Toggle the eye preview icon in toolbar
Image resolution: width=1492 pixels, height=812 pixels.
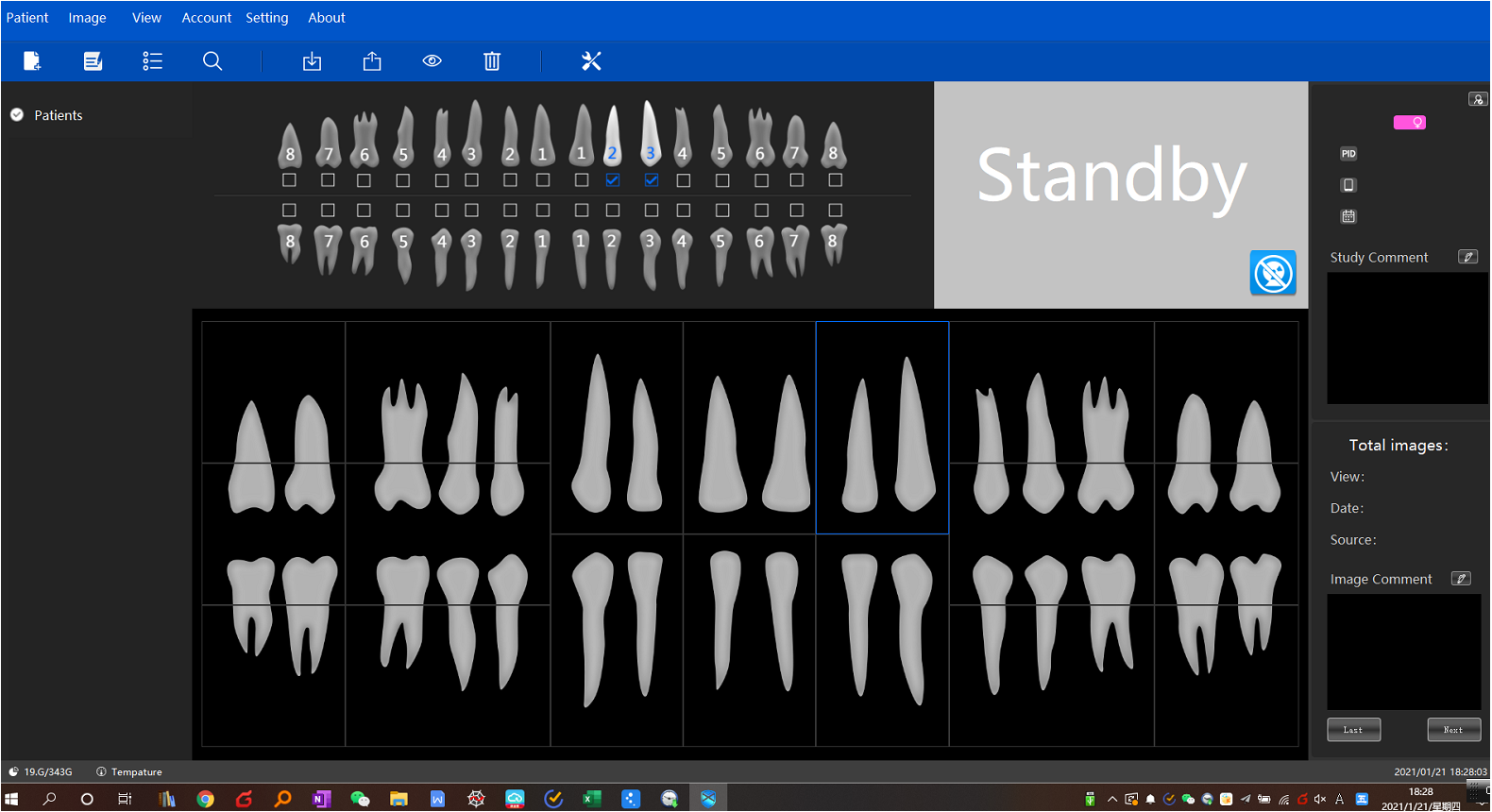point(432,61)
